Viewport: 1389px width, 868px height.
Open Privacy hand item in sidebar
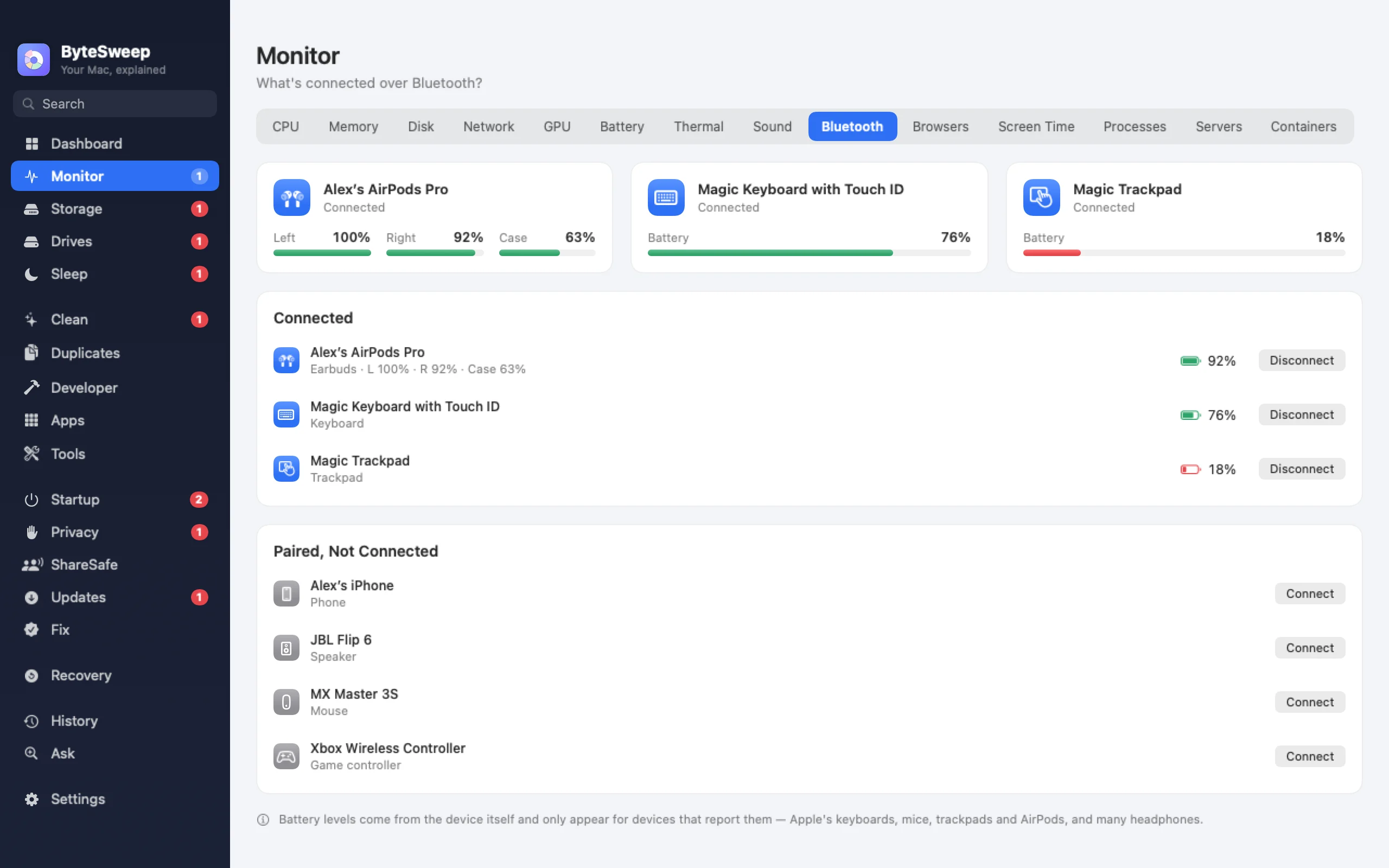click(x=115, y=532)
